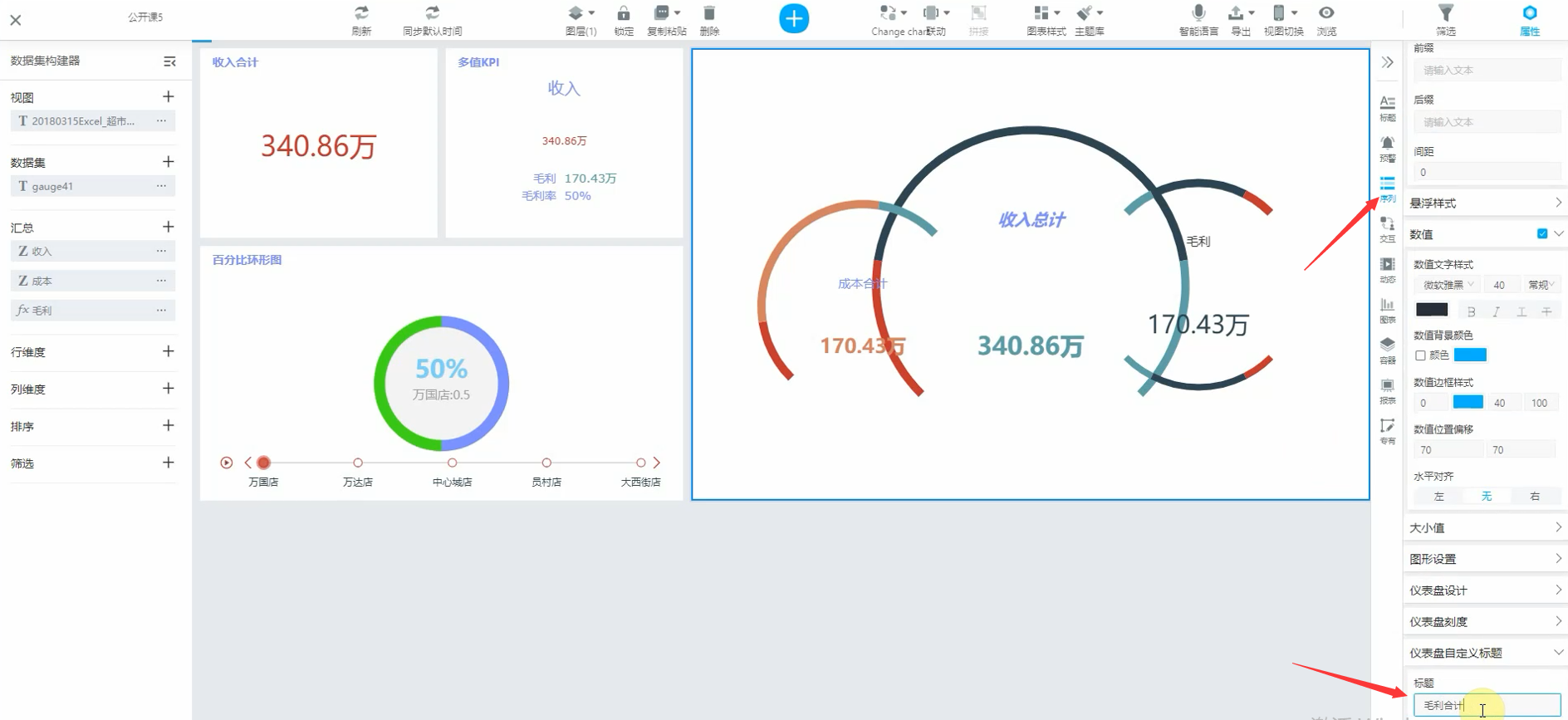Click the 拼接 splice icon
Viewport: 1568px width, 720px height.
point(979,13)
